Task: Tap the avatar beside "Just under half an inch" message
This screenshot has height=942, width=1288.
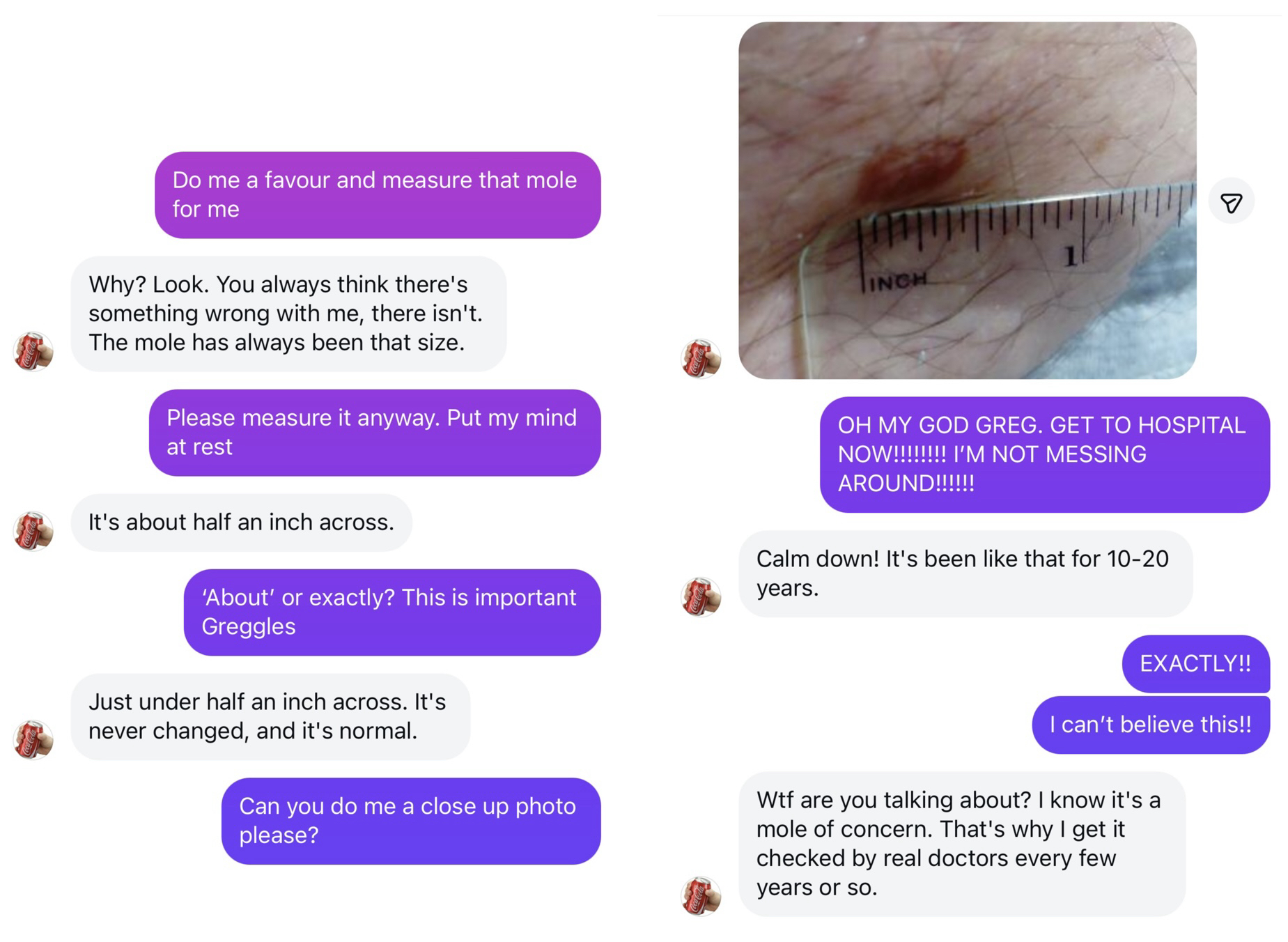Action: pyautogui.click(x=33, y=739)
